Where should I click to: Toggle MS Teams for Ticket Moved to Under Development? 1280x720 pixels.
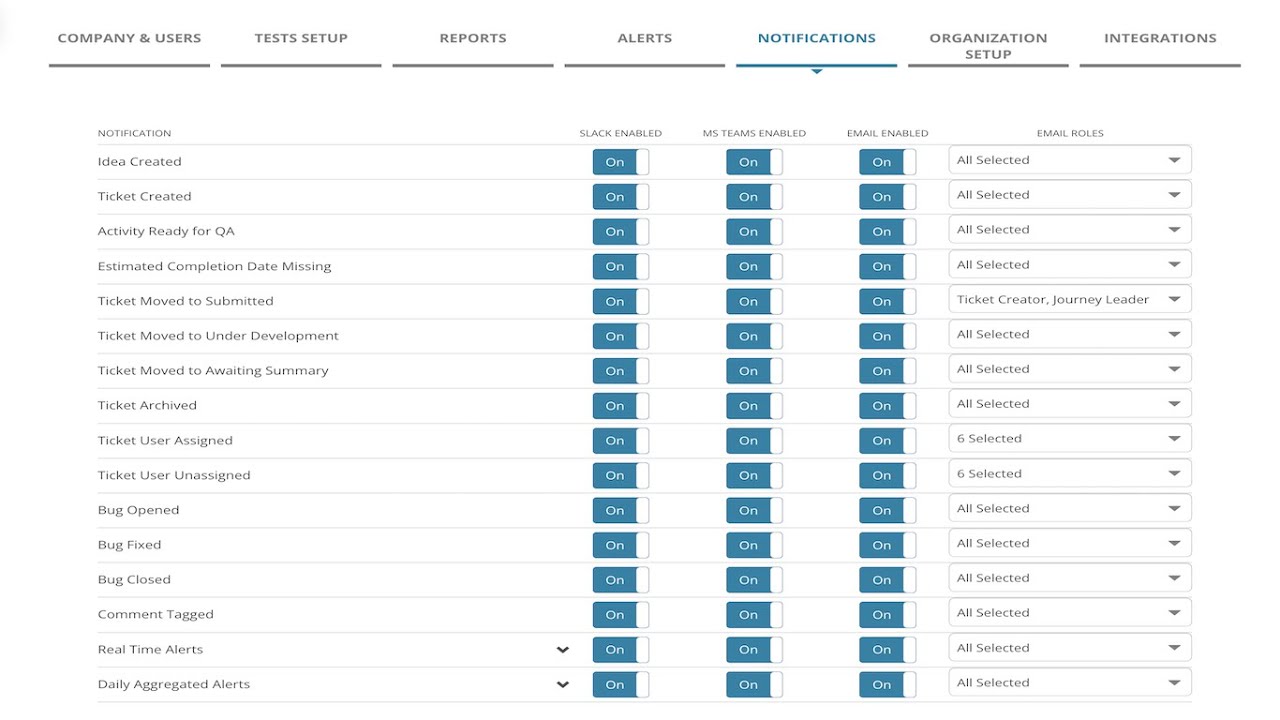pos(754,336)
